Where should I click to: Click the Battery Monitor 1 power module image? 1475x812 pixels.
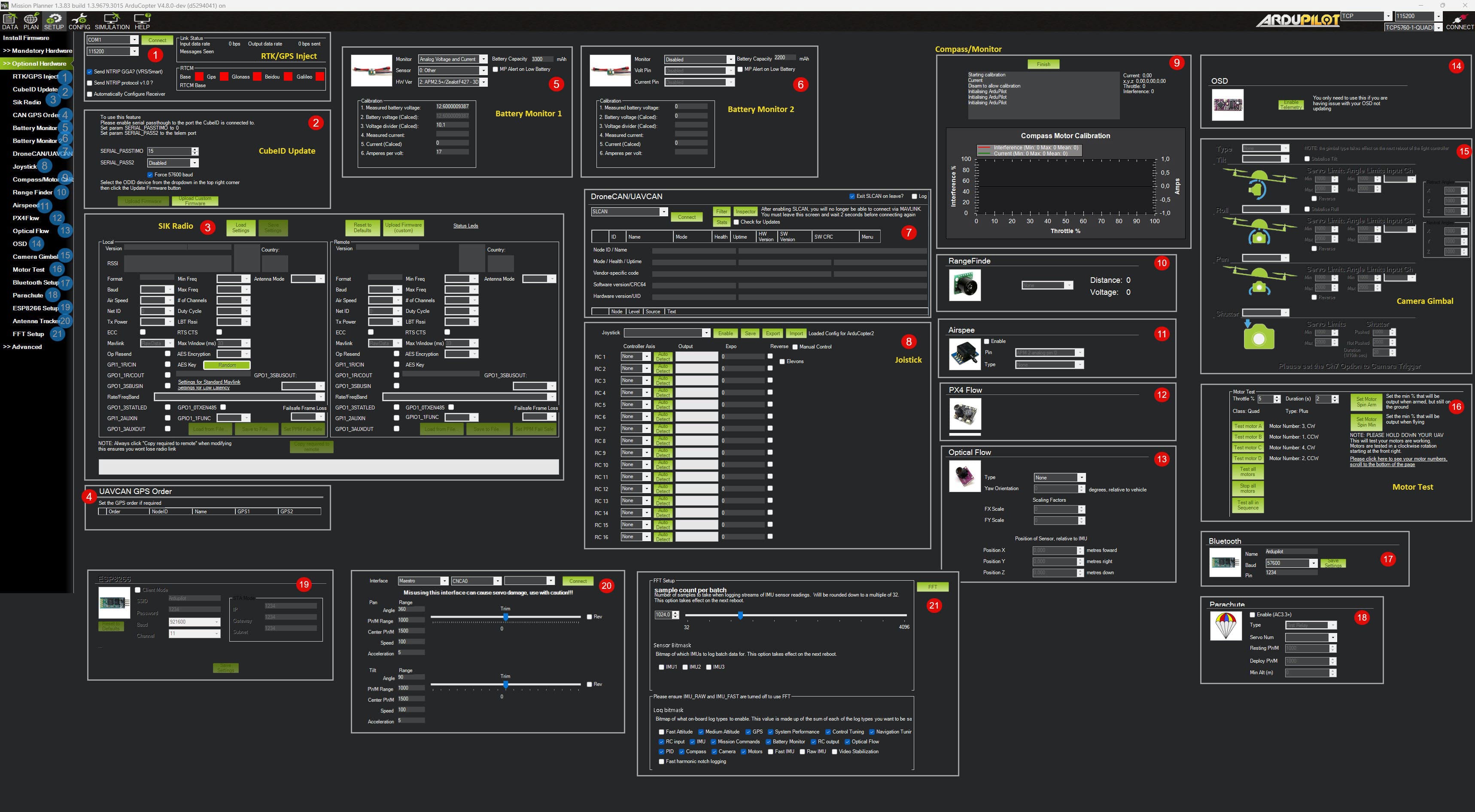pyautogui.click(x=371, y=71)
